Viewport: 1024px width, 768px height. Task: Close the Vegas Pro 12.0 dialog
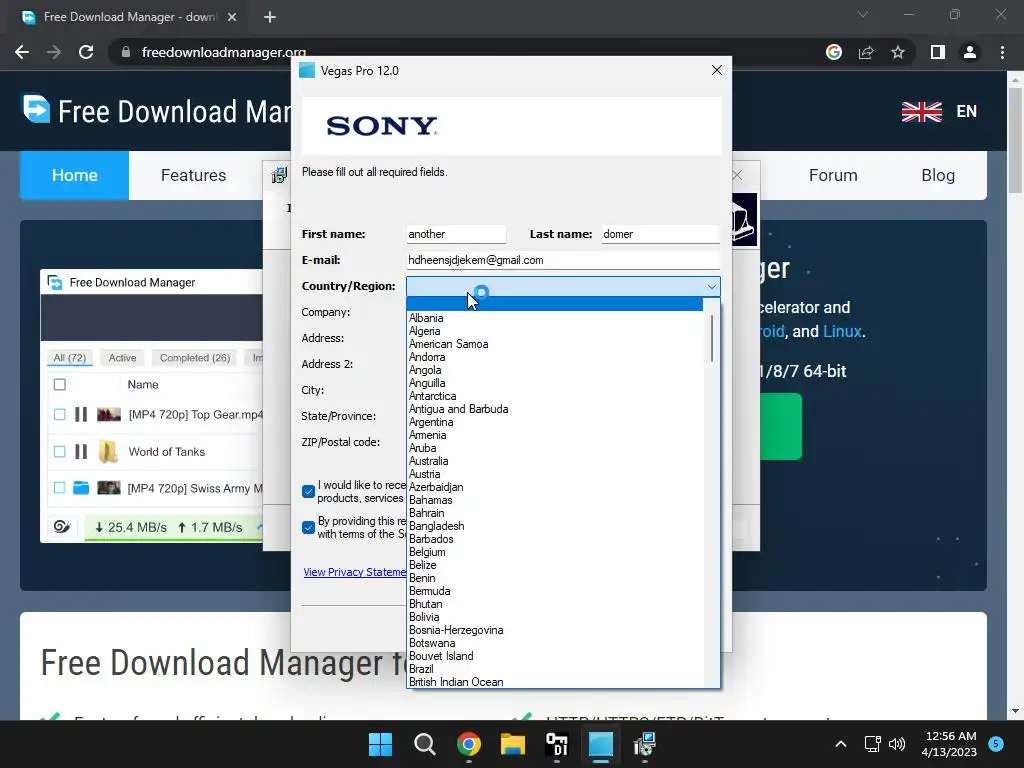pos(716,71)
